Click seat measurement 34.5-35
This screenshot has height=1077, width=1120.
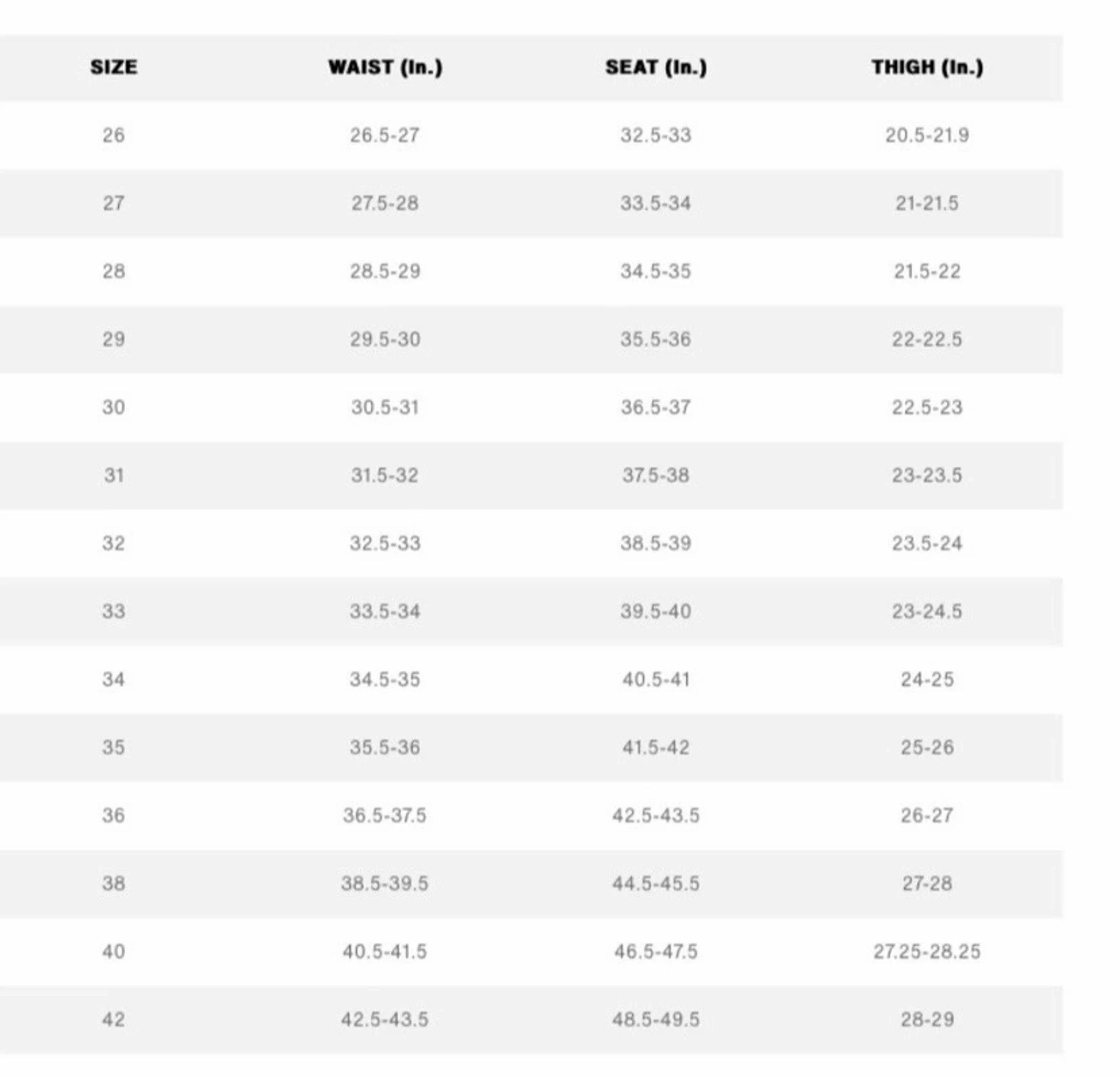(x=656, y=272)
